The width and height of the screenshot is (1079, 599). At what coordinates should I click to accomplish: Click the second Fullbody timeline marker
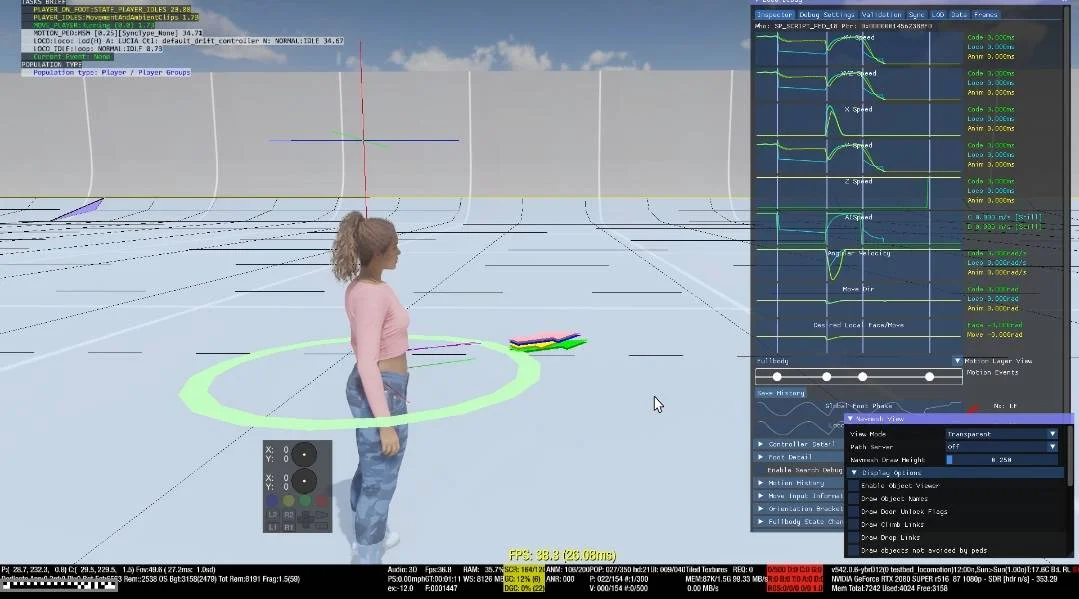[x=826, y=377]
